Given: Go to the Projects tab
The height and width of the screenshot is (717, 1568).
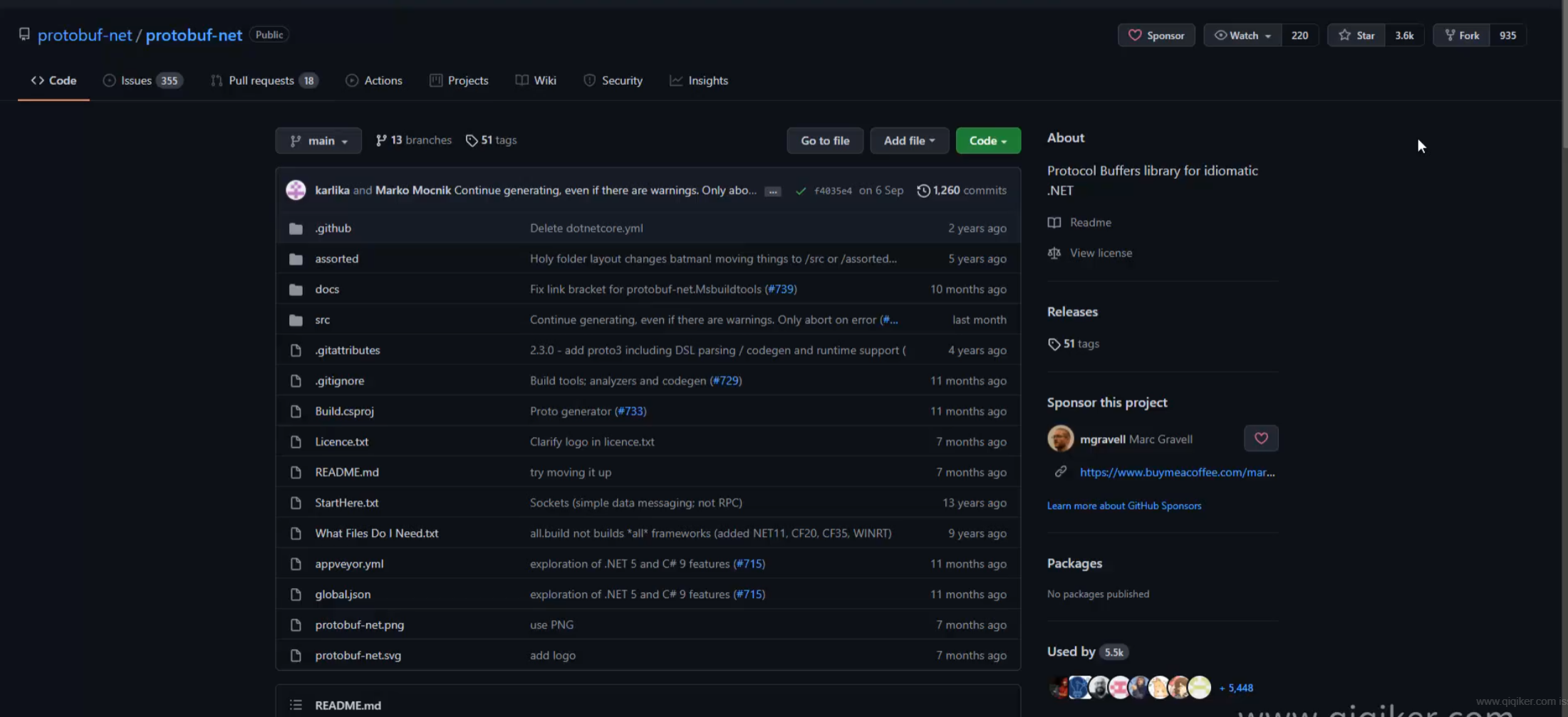Looking at the screenshot, I should tap(459, 80).
